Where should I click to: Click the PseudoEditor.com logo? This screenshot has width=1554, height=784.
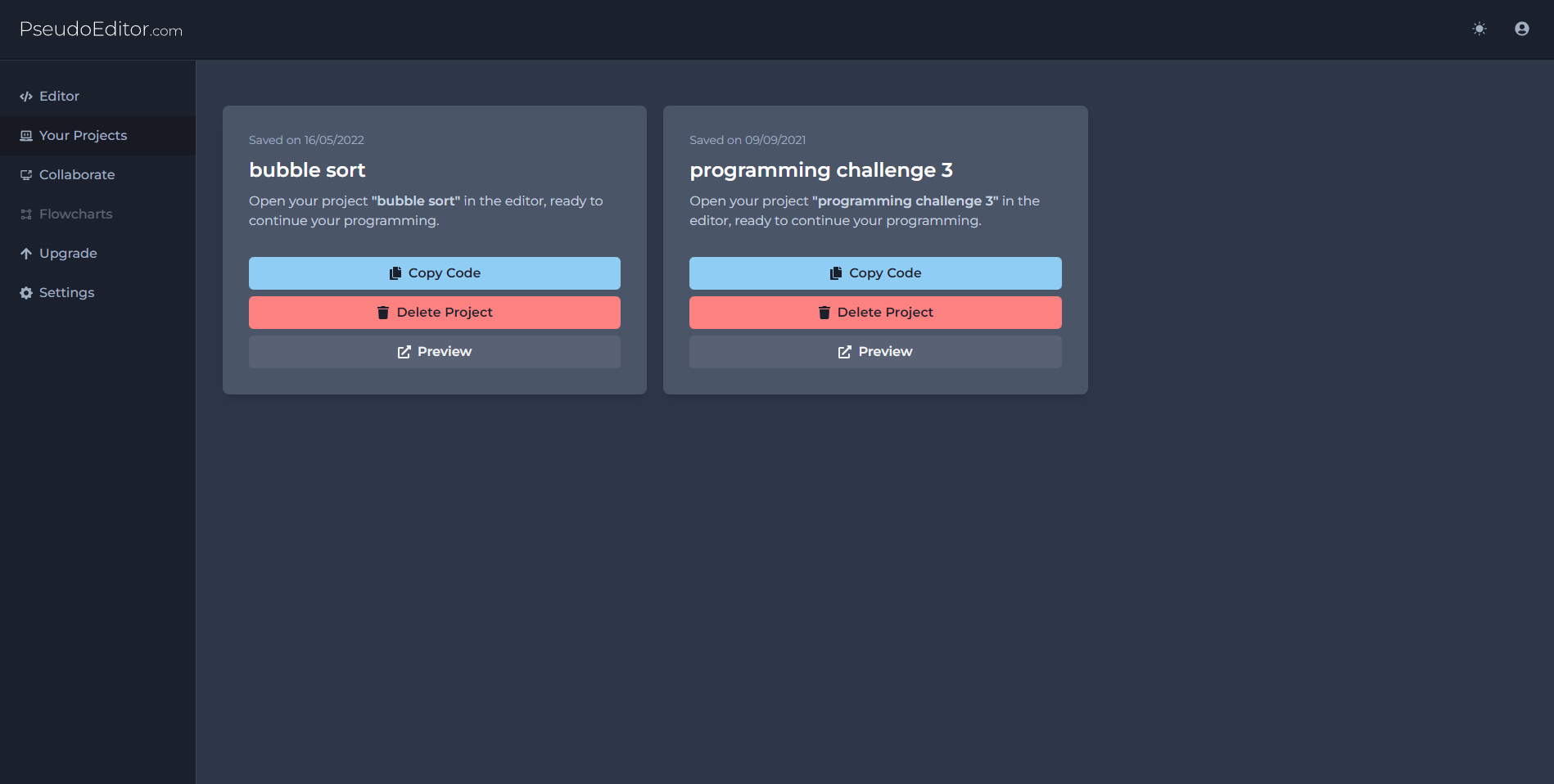tap(101, 29)
